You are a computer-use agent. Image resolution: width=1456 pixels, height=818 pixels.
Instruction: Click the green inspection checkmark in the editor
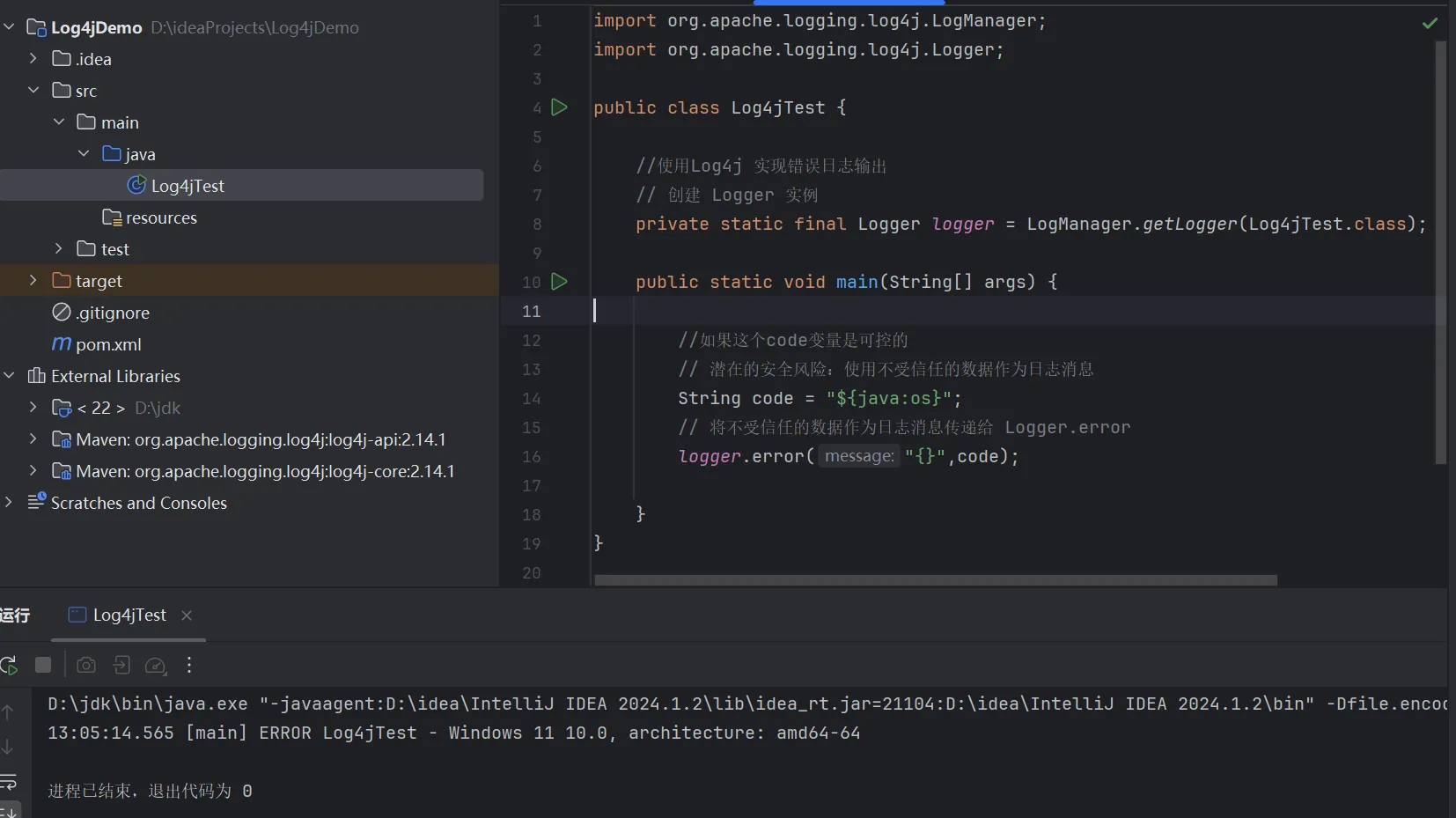(1430, 23)
